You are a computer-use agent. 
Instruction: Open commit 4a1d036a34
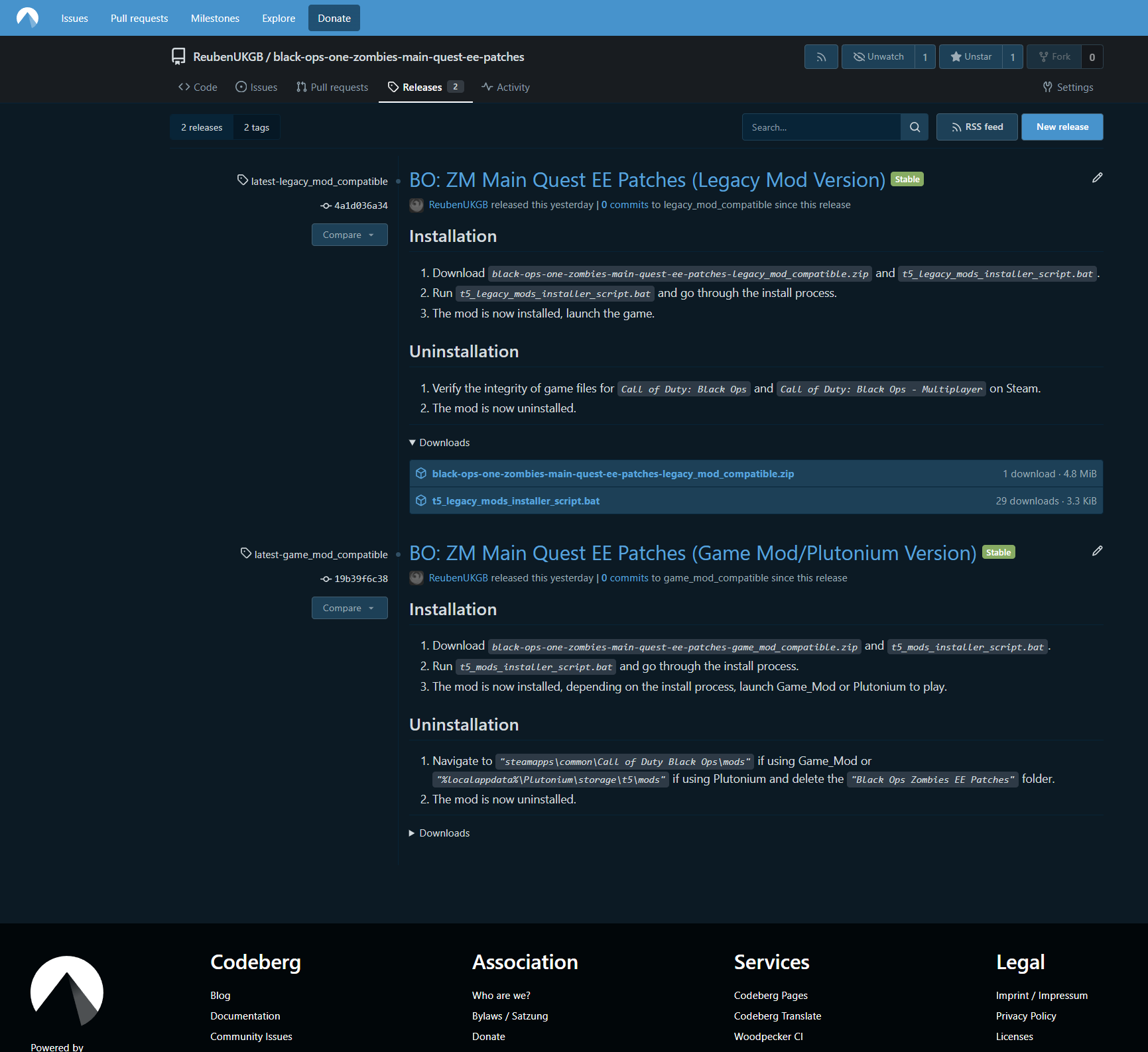361,206
